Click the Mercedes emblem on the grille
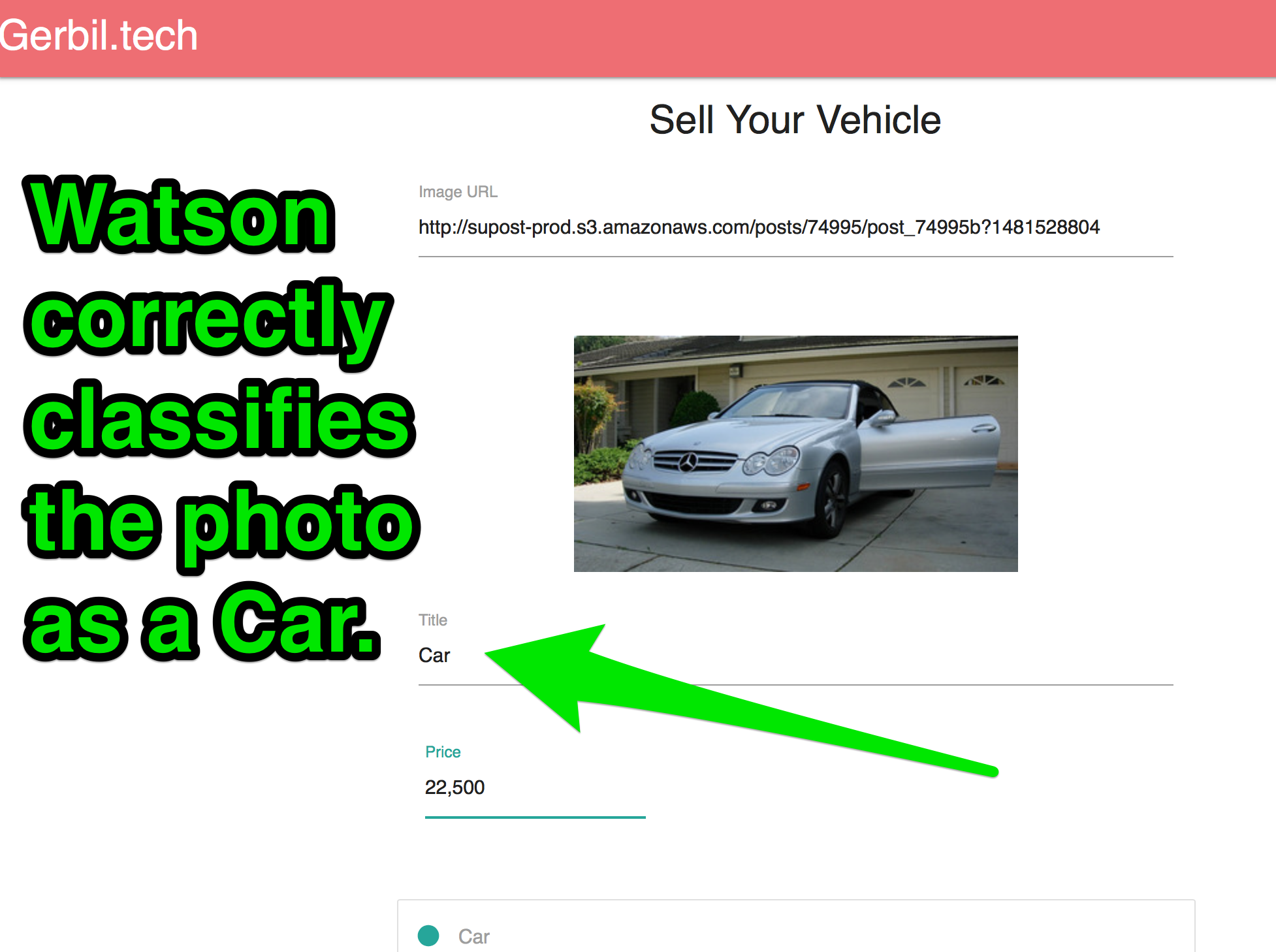This screenshot has width=1276, height=952. 688,463
